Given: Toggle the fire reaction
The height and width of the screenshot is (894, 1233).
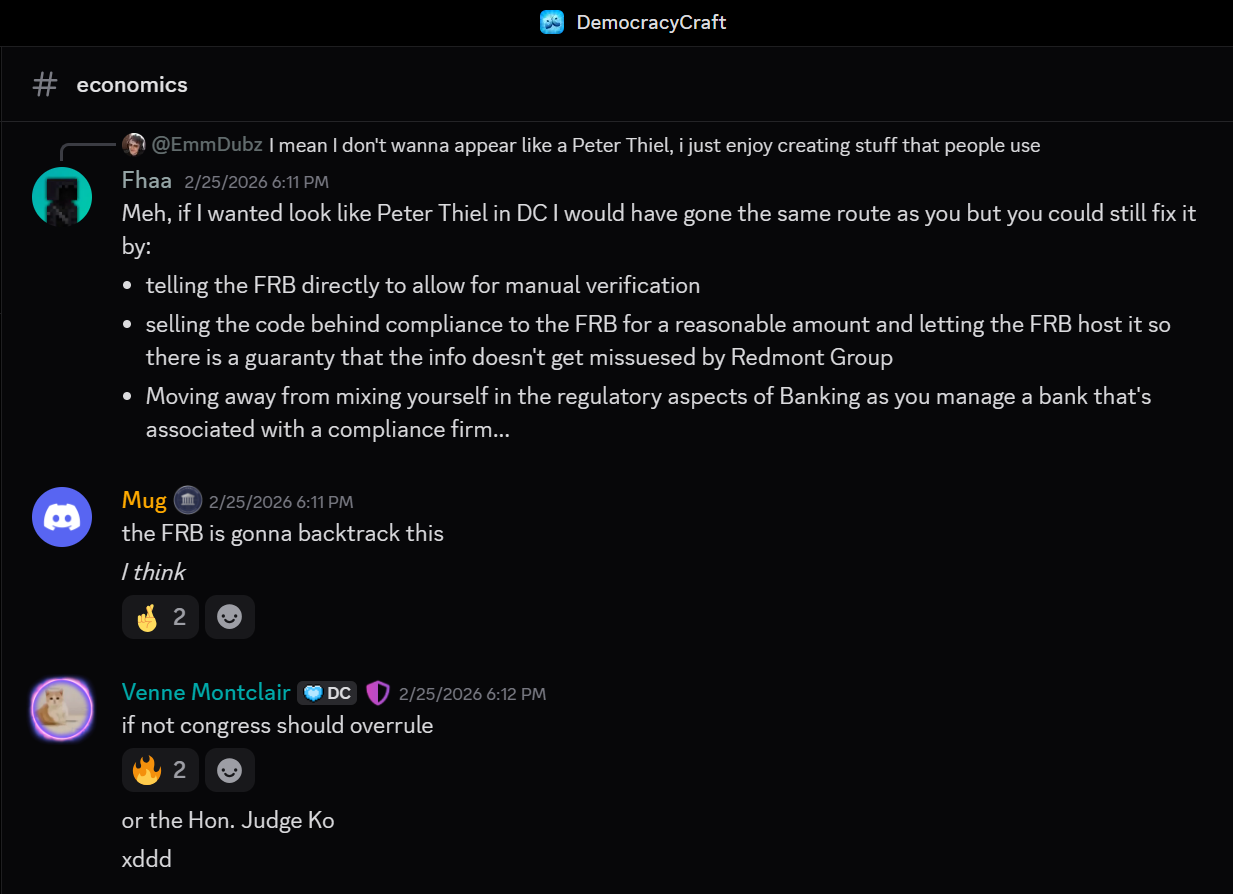Looking at the screenshot, I should coord(160,770).
